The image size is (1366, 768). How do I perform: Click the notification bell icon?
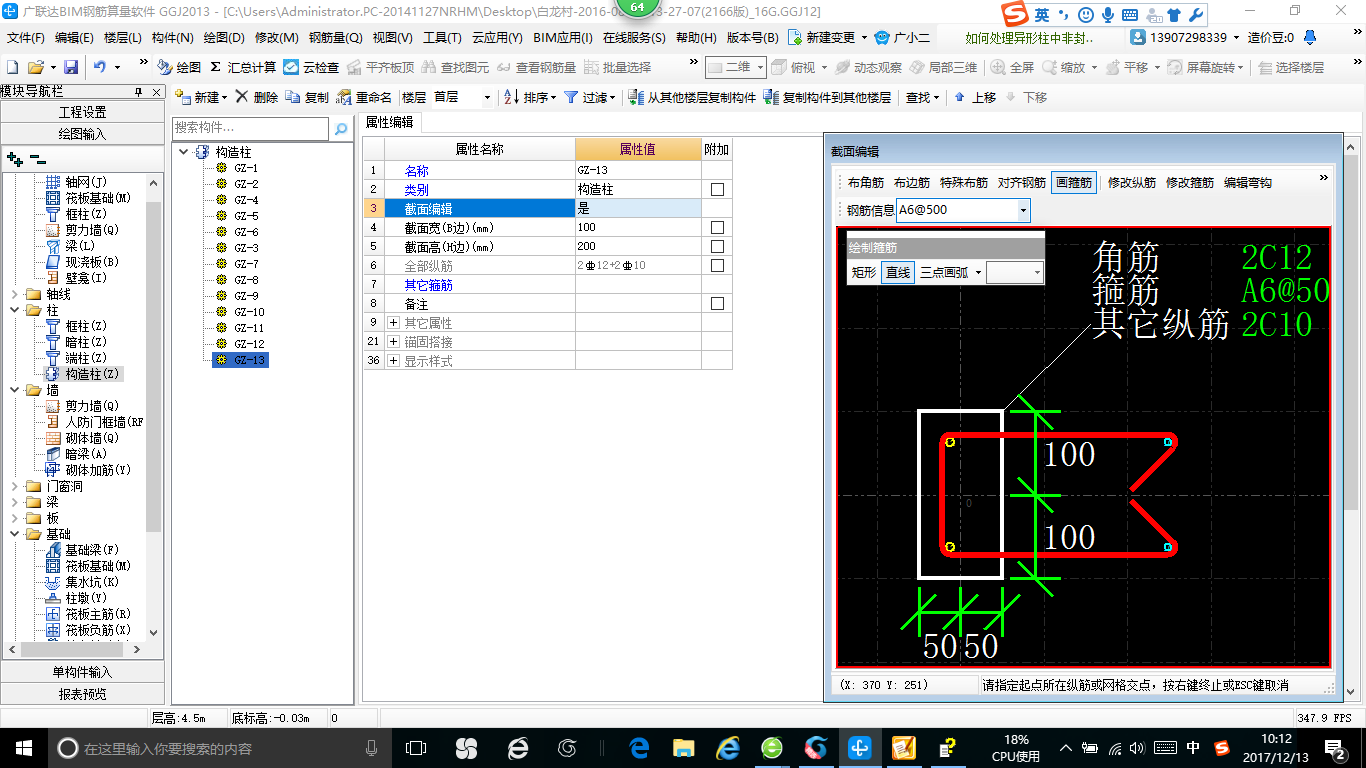tap(1310, 38)
